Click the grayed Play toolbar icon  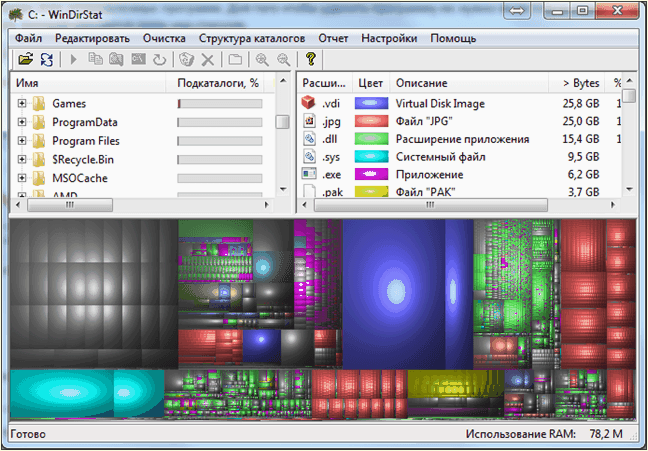pyautogui.click(x=74, y=60)
